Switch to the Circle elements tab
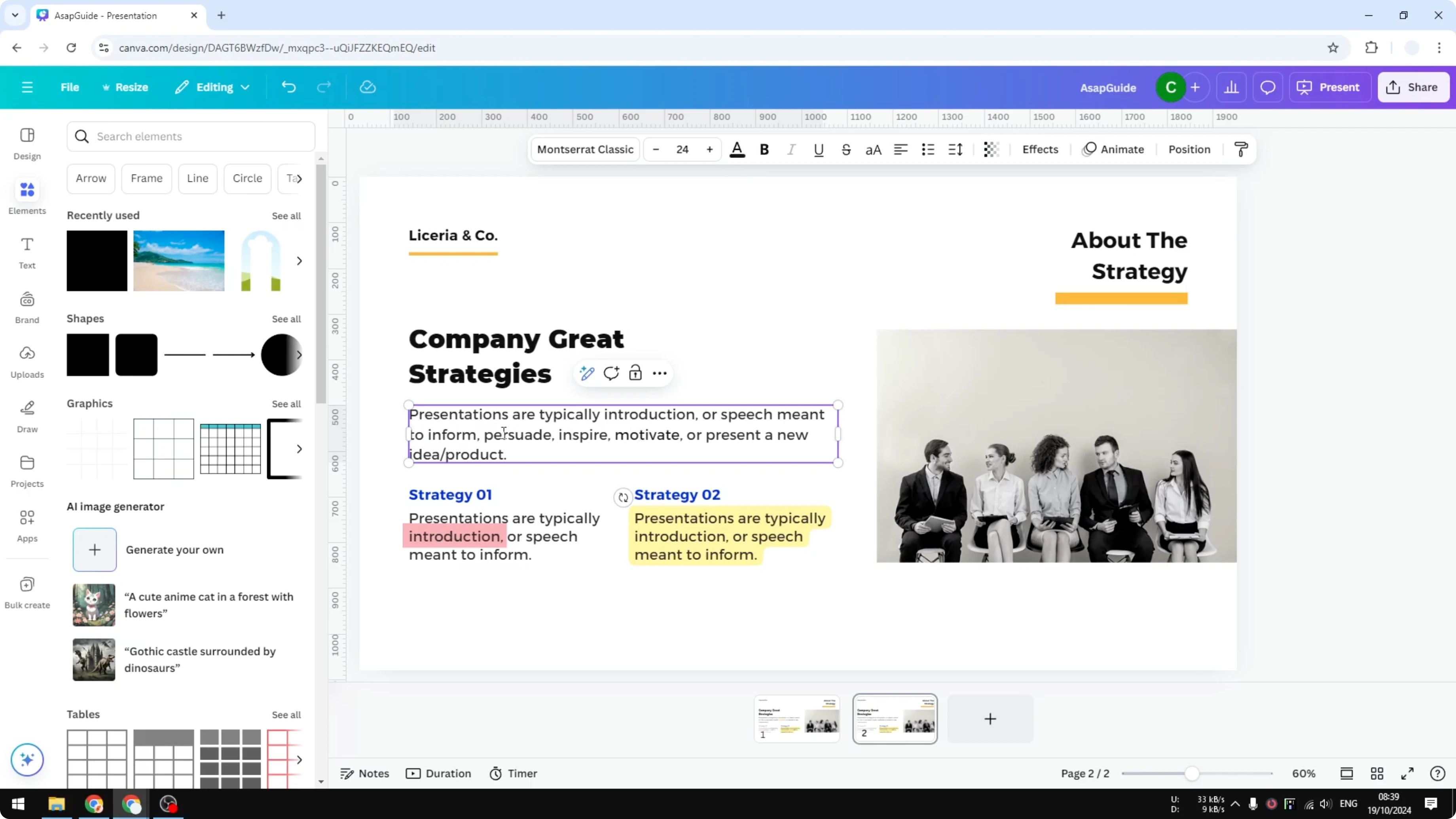The width and height of the screenshot is (1456, 819). [x=247, y=178]
